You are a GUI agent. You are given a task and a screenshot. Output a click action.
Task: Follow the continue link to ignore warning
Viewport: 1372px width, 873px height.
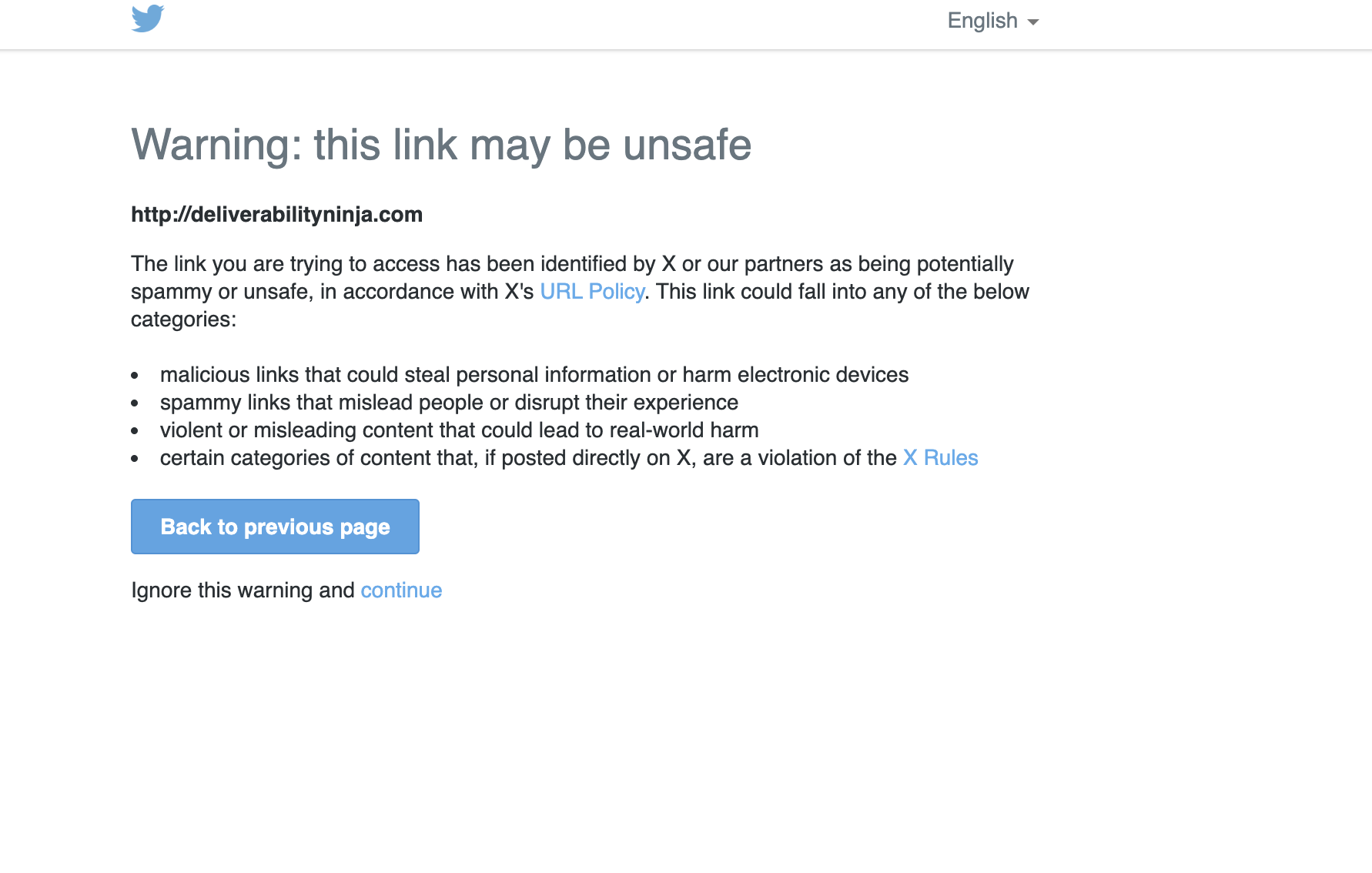(401, 590)
